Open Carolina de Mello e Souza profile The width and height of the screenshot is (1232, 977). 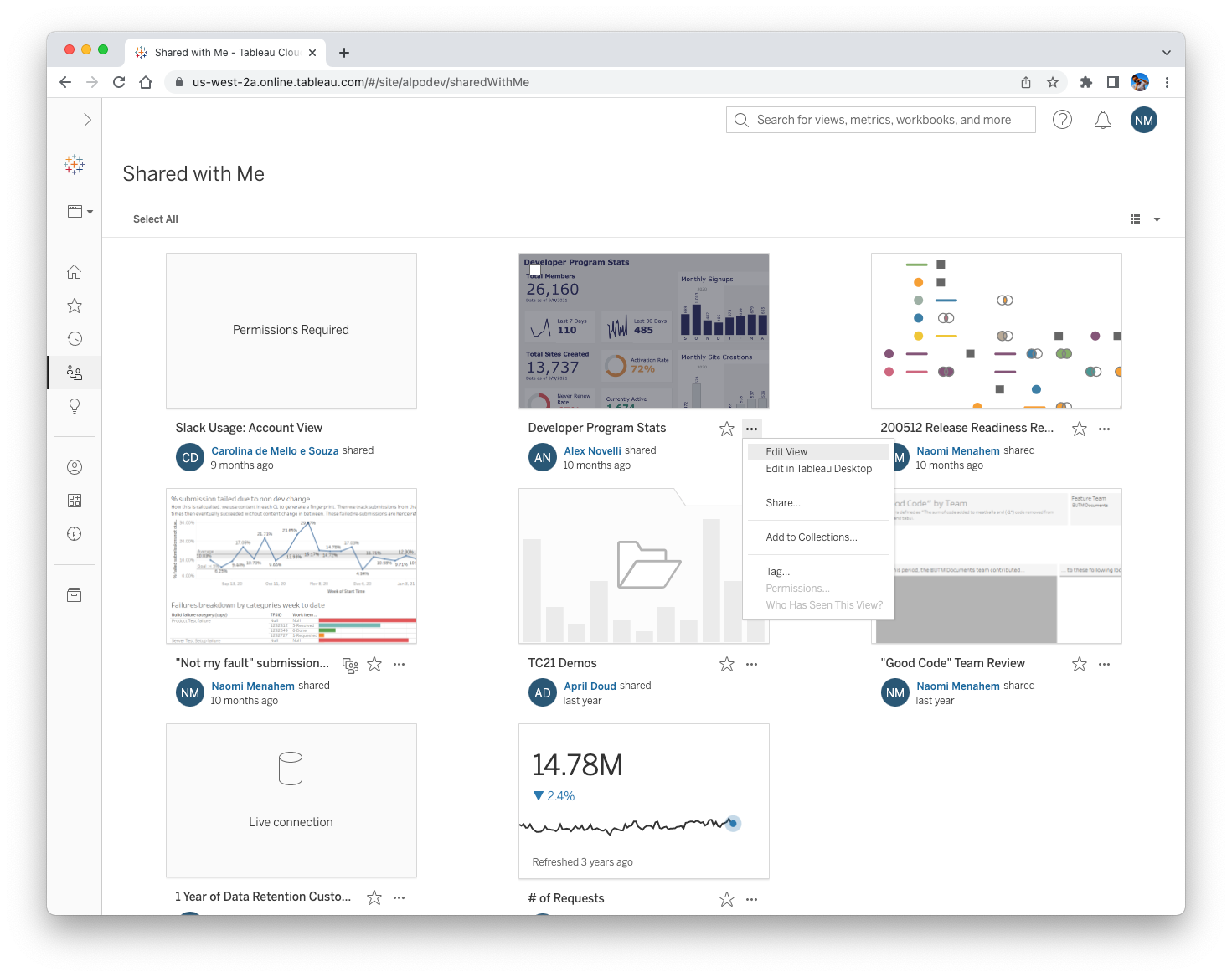[275, 450]
